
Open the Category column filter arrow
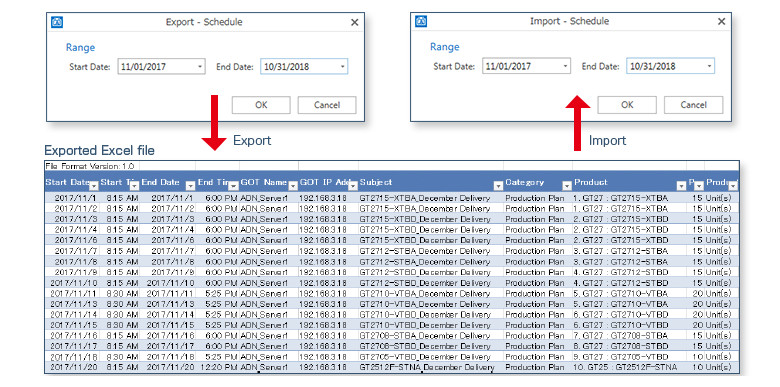click(567, 186)
